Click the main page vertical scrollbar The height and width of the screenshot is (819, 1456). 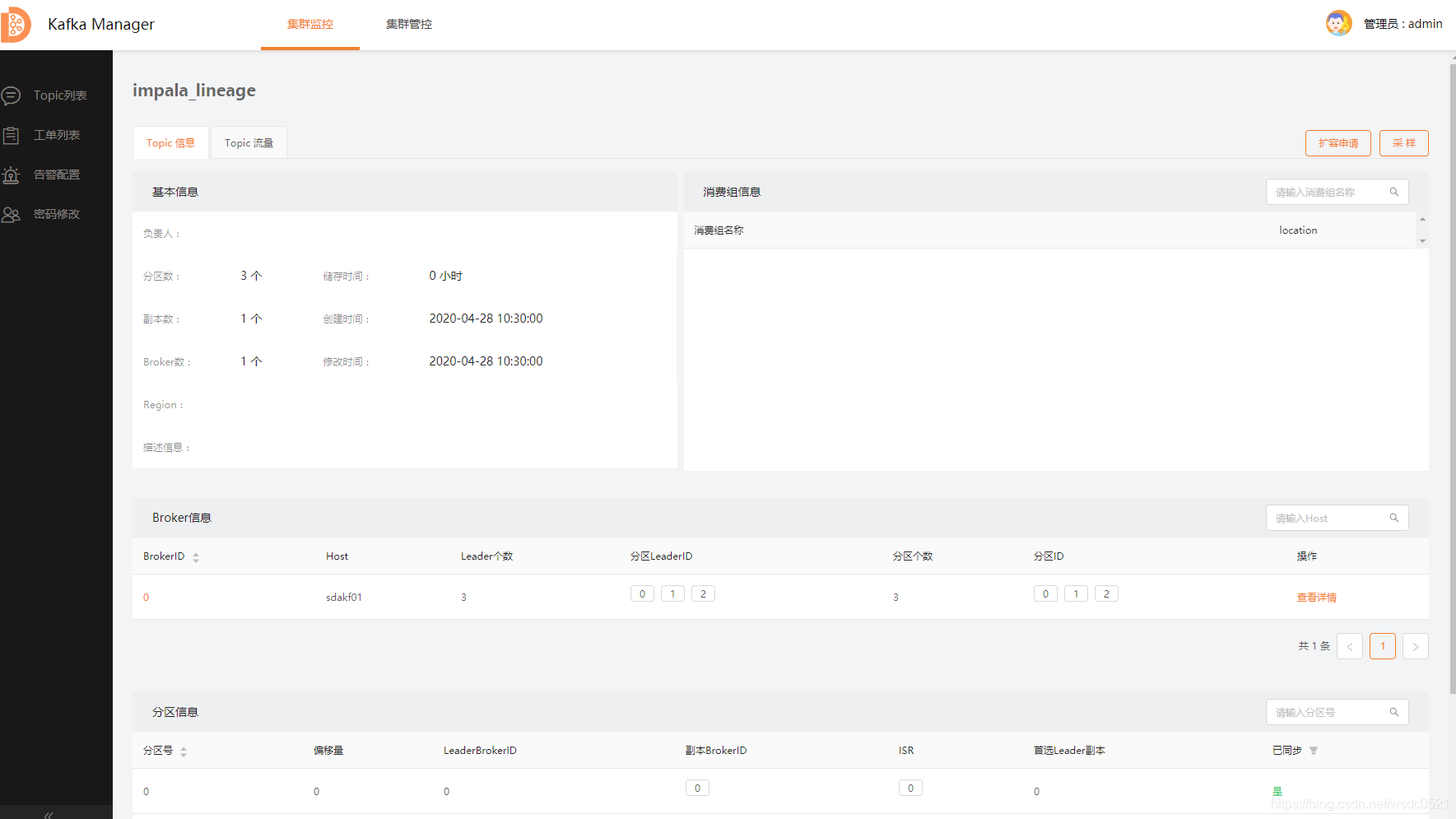(x=1453, y=379)
